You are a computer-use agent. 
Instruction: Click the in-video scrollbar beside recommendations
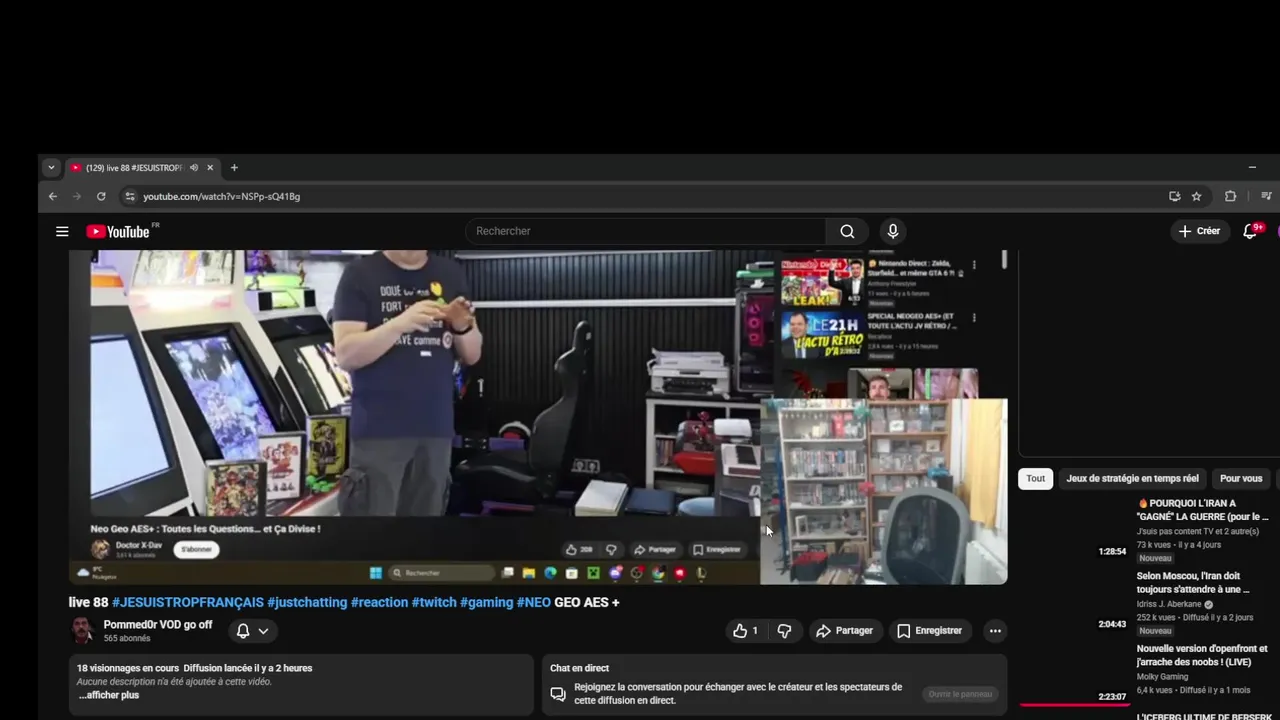[1004, 260]
